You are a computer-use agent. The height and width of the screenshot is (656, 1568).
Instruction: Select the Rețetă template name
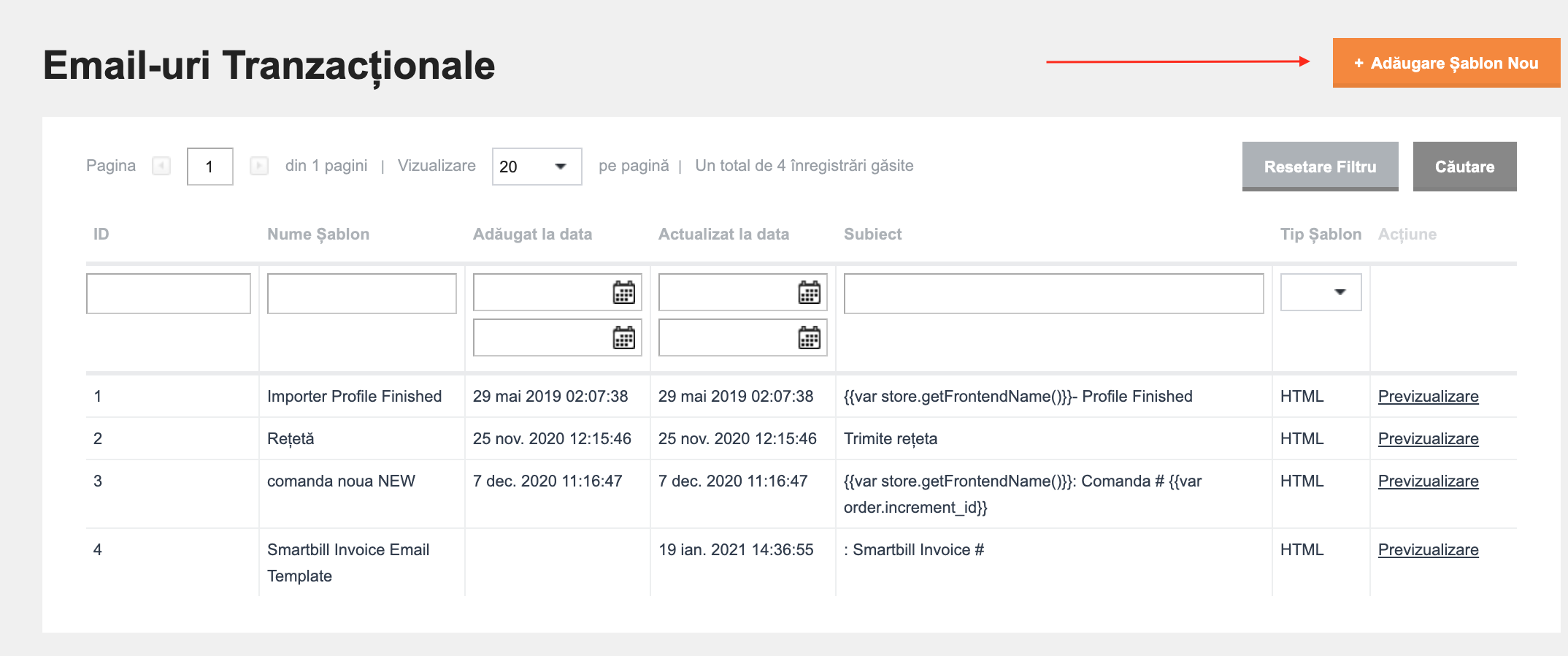291,439
